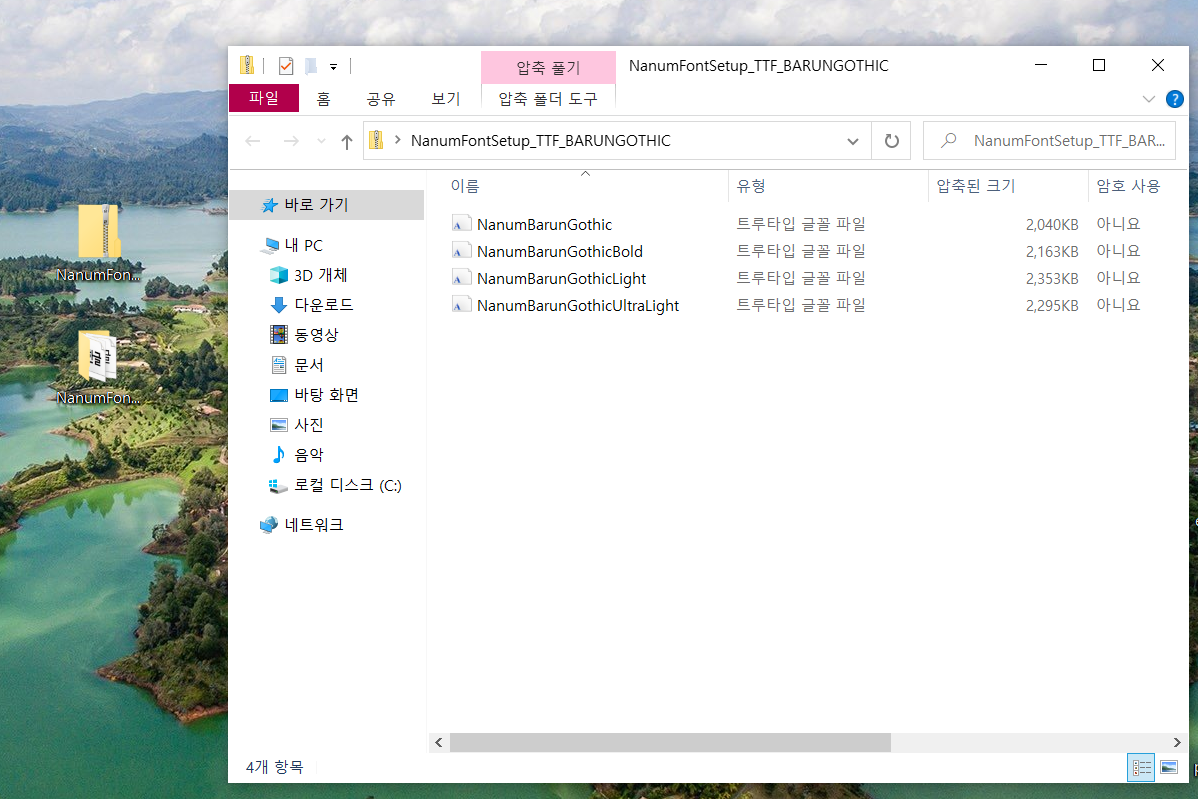Click the 음악 note icon

(279, 454)
